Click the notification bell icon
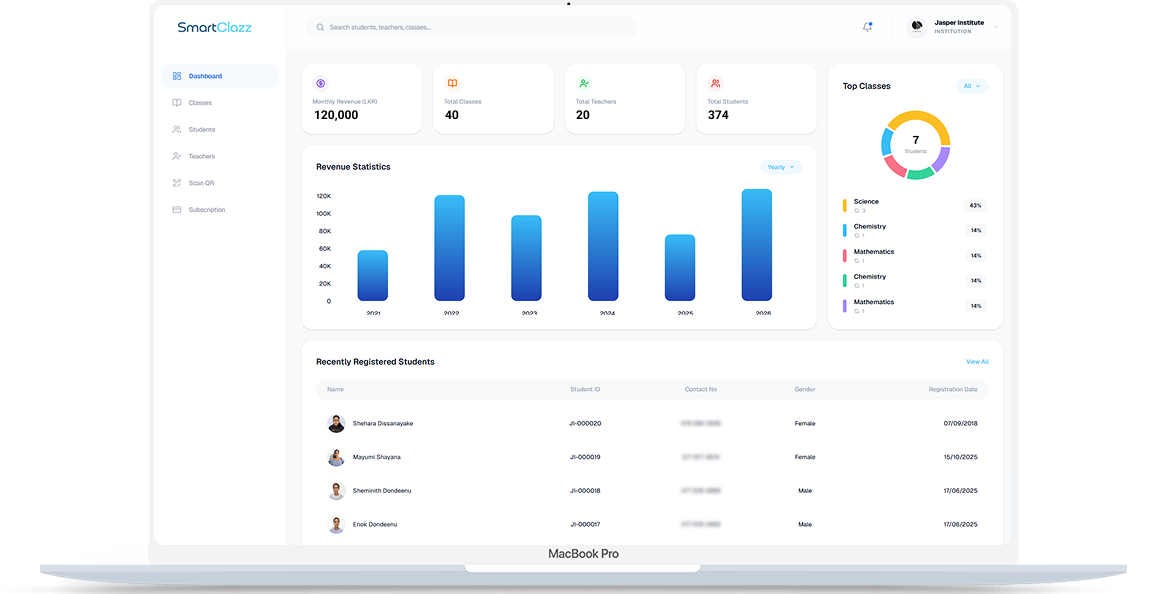The height and width of the screenshot is (594, 1175). tap(867, 27)
